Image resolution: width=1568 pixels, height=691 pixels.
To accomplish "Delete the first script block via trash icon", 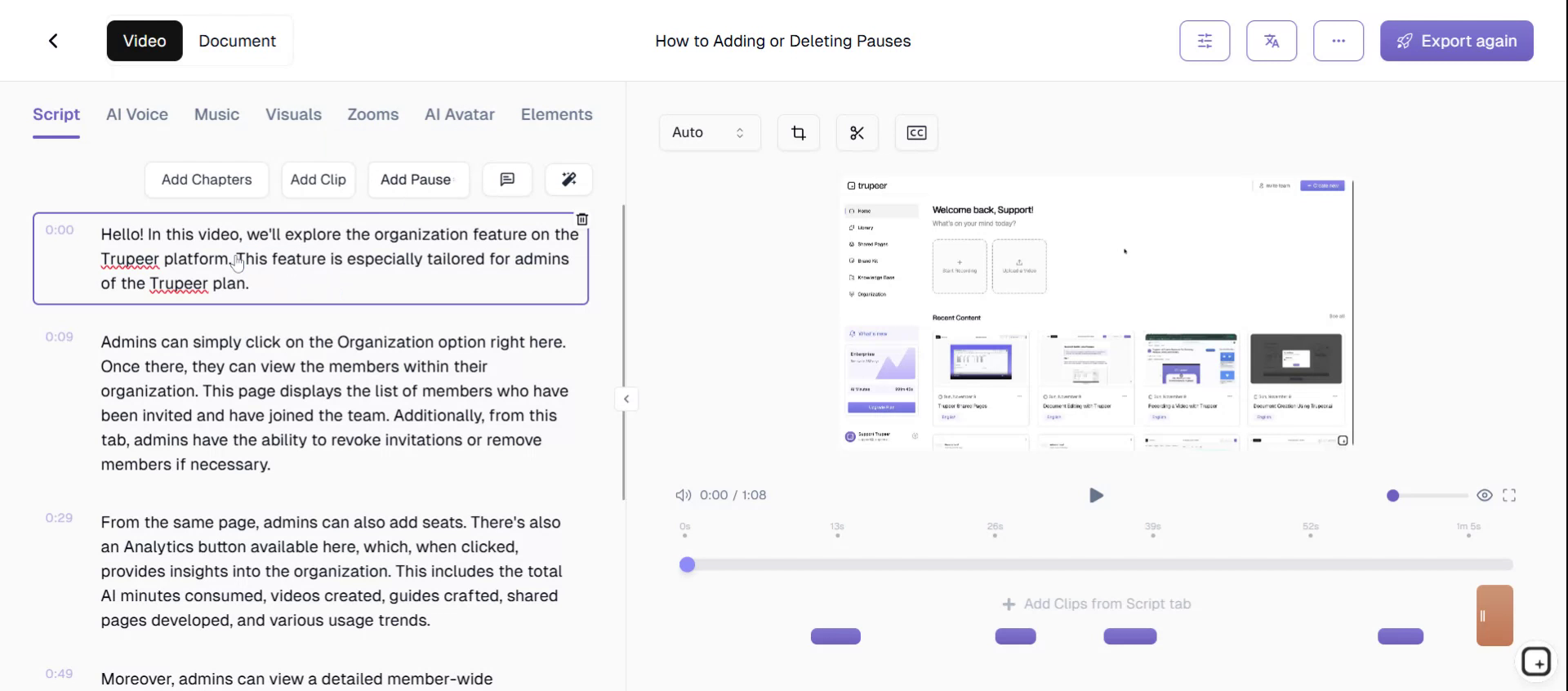I will [582, 219].
